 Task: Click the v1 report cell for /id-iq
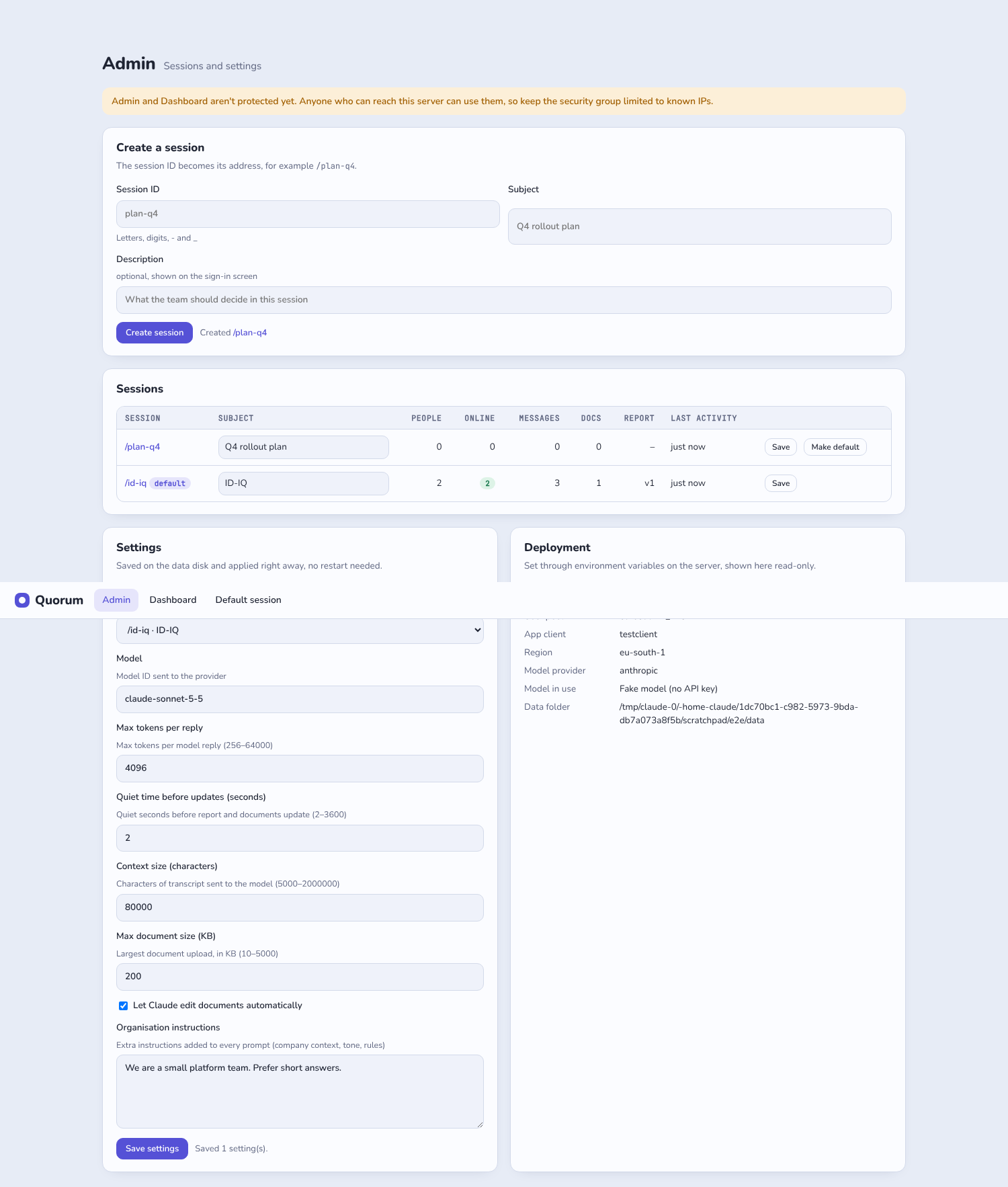[x=649, y=483]
